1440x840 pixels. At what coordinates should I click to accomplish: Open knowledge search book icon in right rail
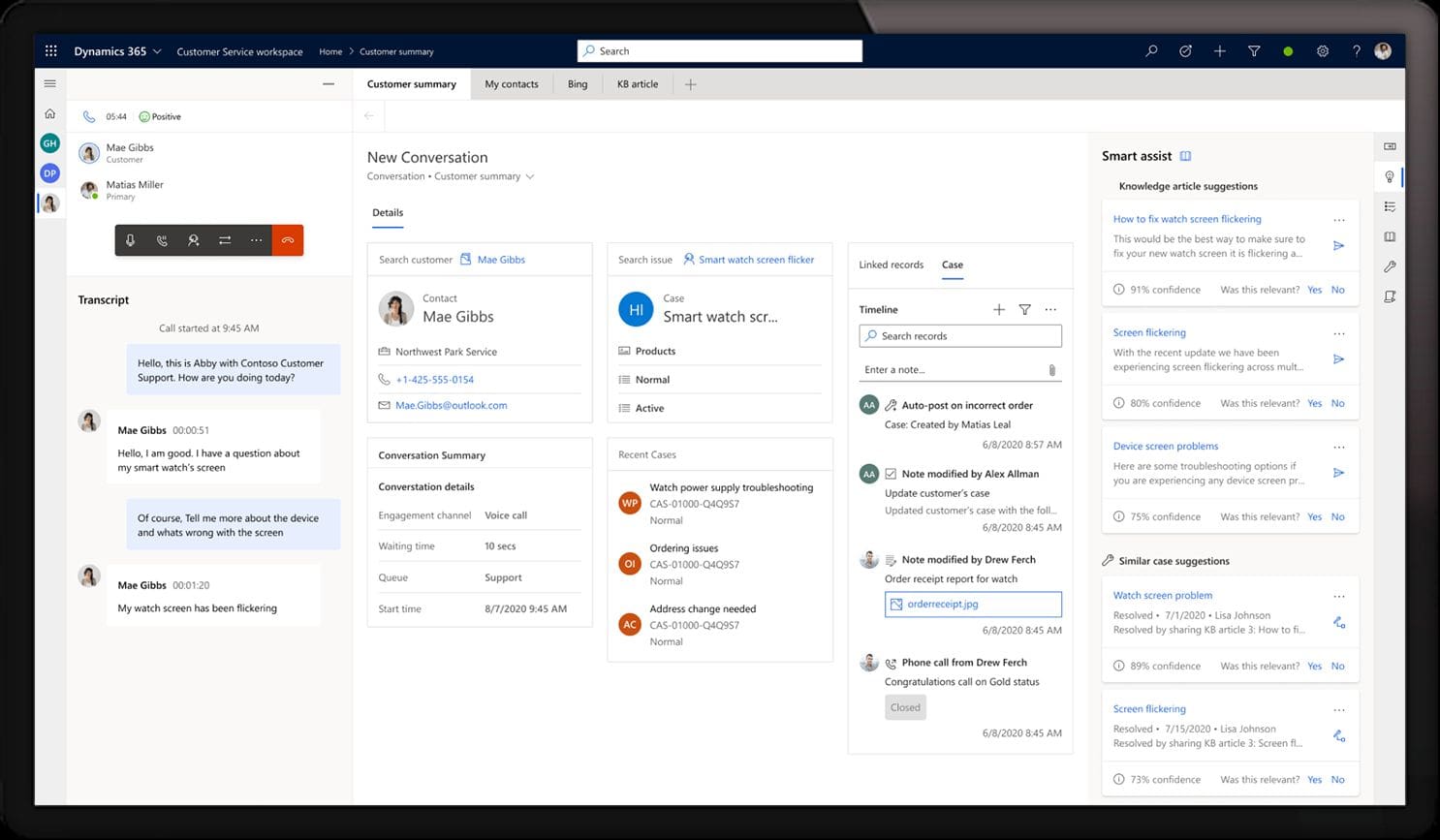click(1390, 236)
